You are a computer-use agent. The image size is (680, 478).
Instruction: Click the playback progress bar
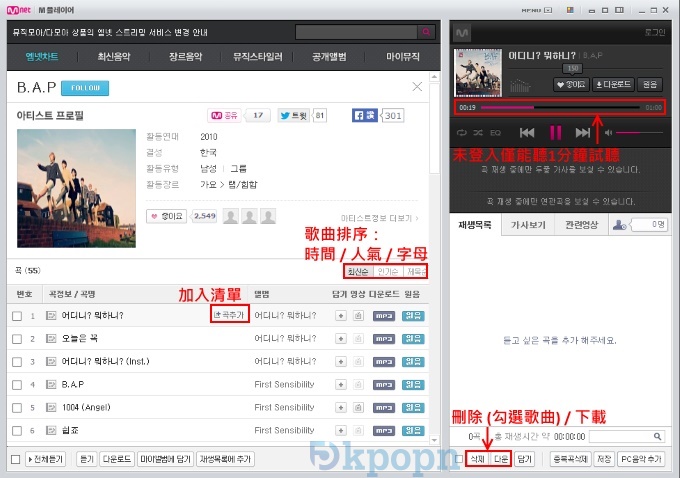pyautogui.click(x=560, y=107)
